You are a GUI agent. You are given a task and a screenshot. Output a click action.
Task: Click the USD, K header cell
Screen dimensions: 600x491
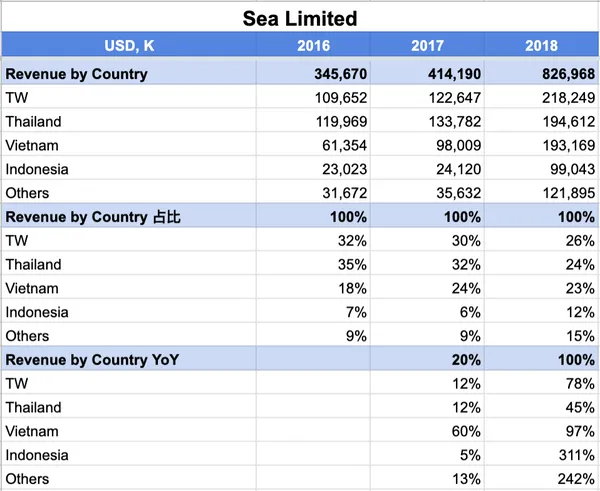point(129,46)
